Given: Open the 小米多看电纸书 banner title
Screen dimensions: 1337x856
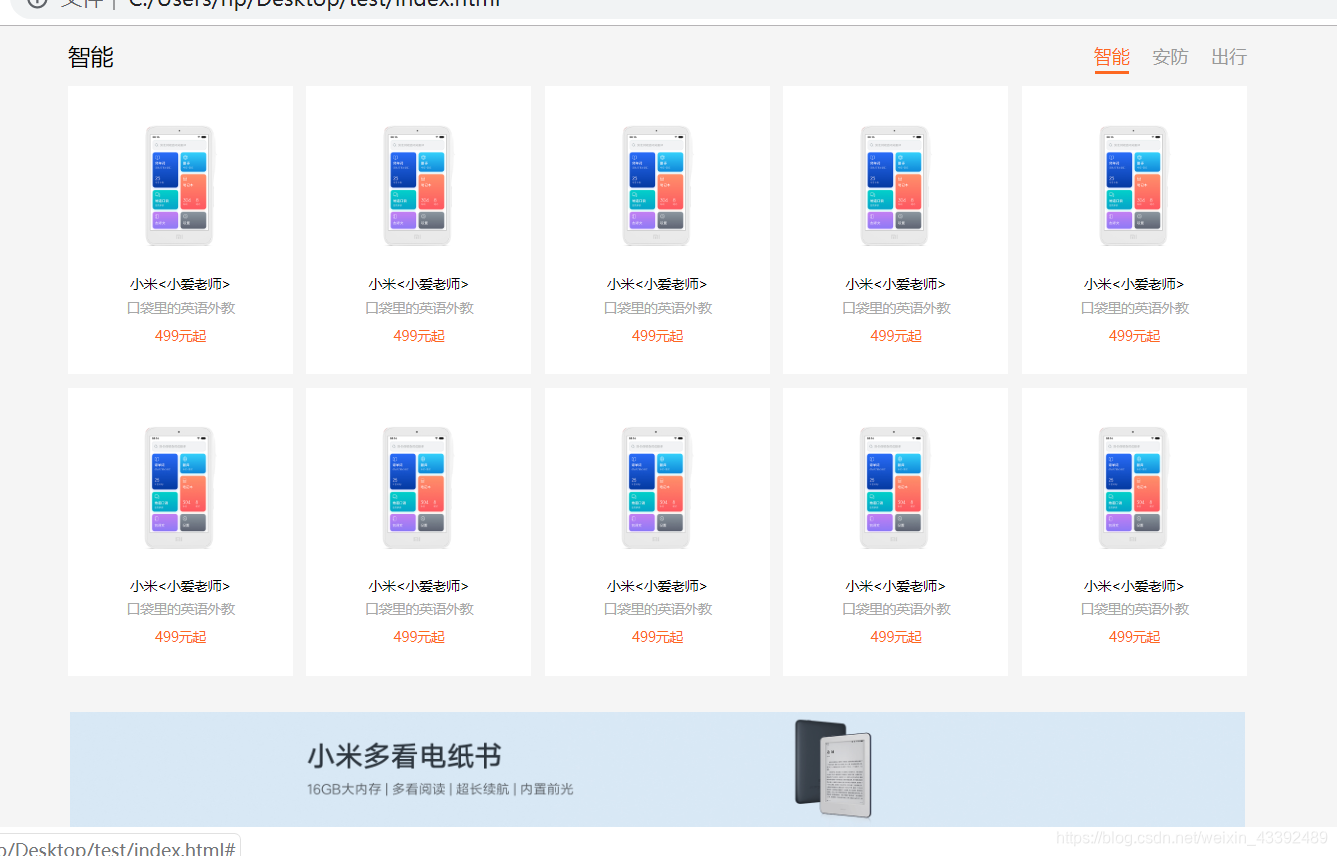Looking at the screenshot, I should coord(404,756).
